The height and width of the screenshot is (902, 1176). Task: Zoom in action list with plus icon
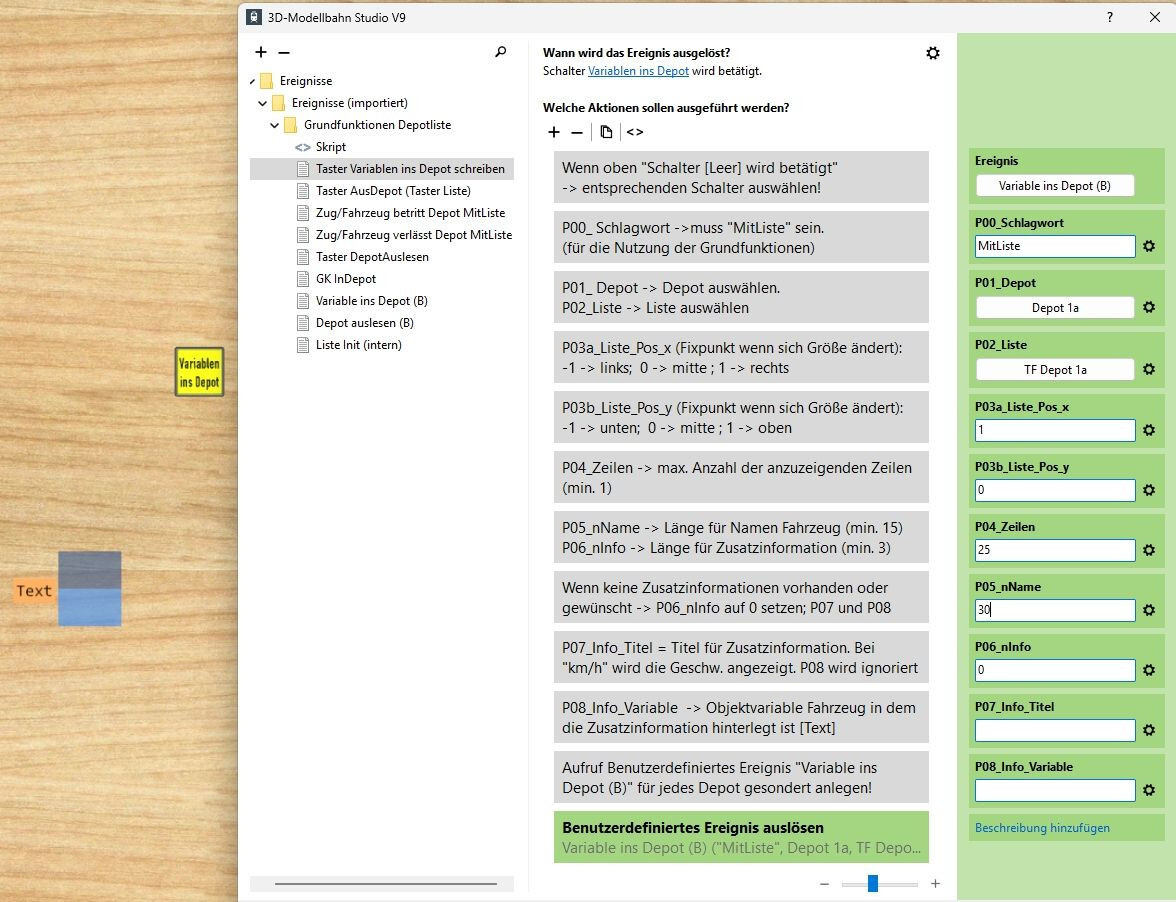tap(935, 884)
